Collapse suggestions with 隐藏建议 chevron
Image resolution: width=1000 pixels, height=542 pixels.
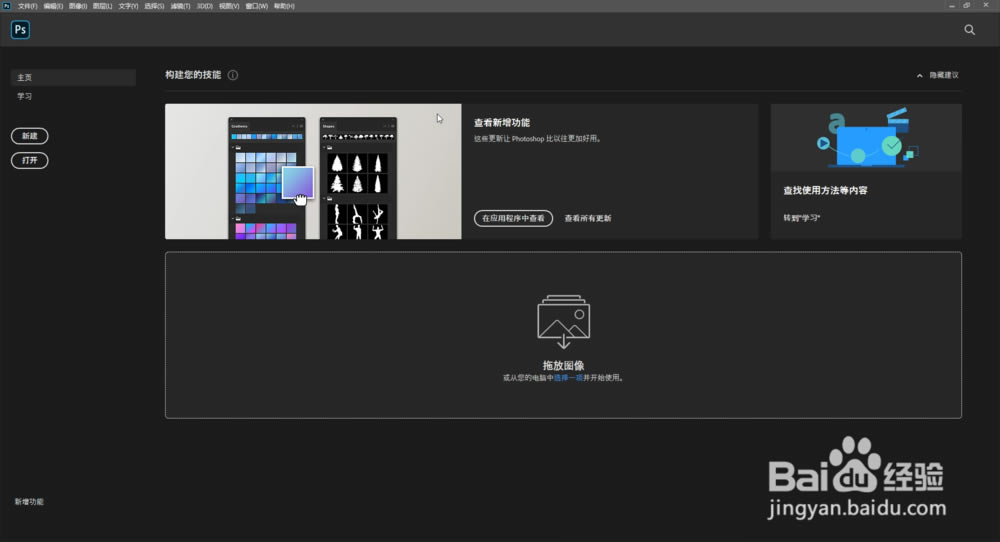(x=920, y=75)
